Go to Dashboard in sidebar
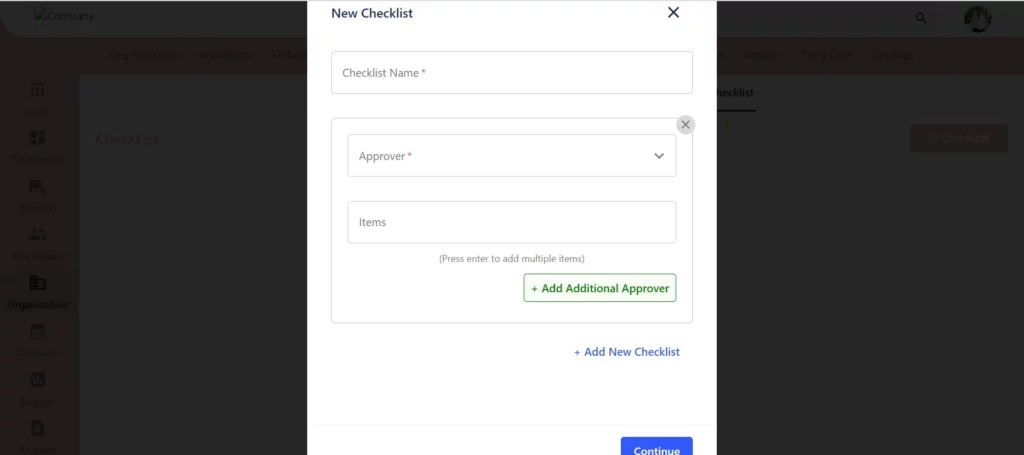This screenshot has height=455, width=1024. pos(37,147)
